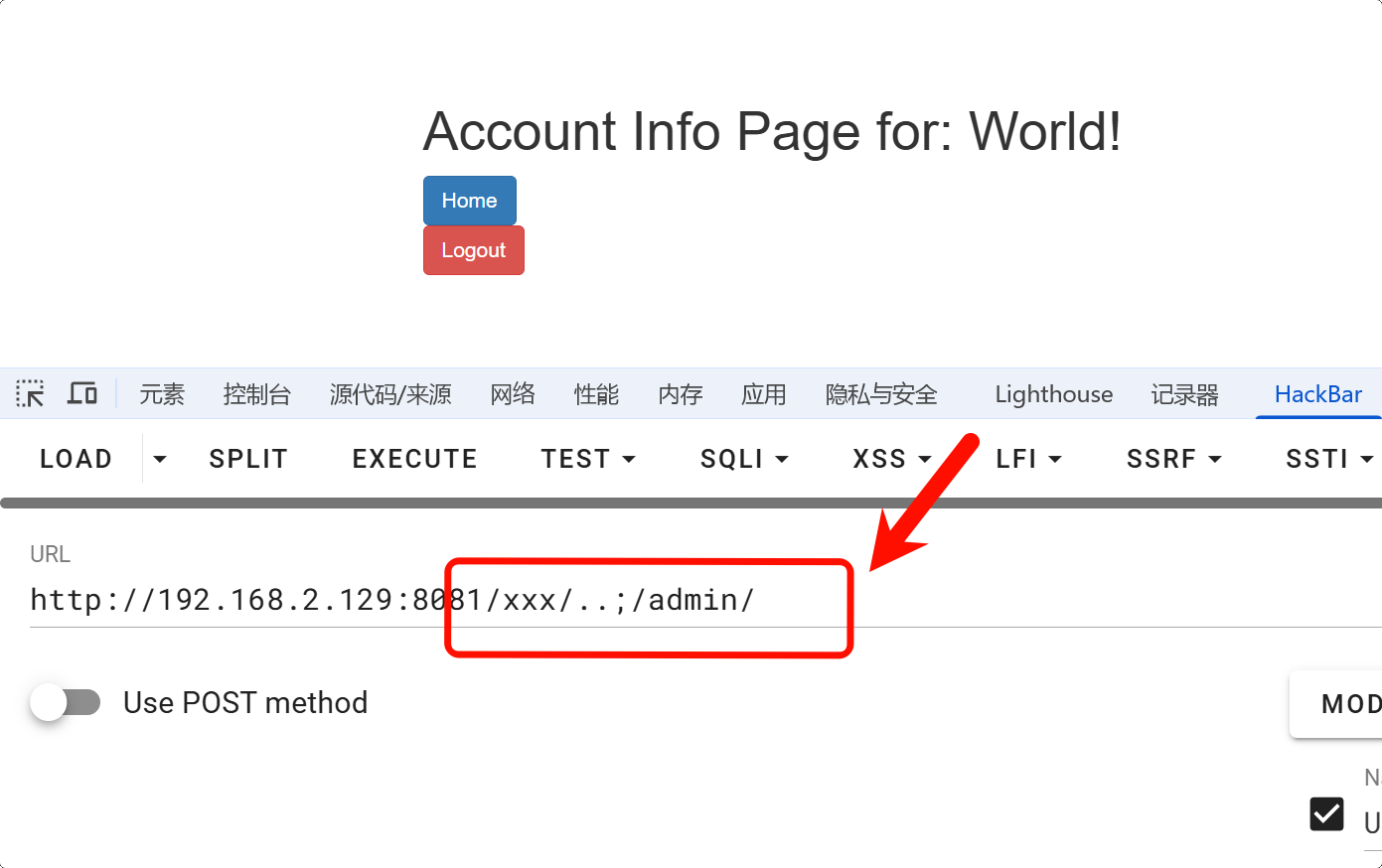Expand the TEST dropdown menu
This screenshot has width=1382, height=868.
click(x=588, y=459)
